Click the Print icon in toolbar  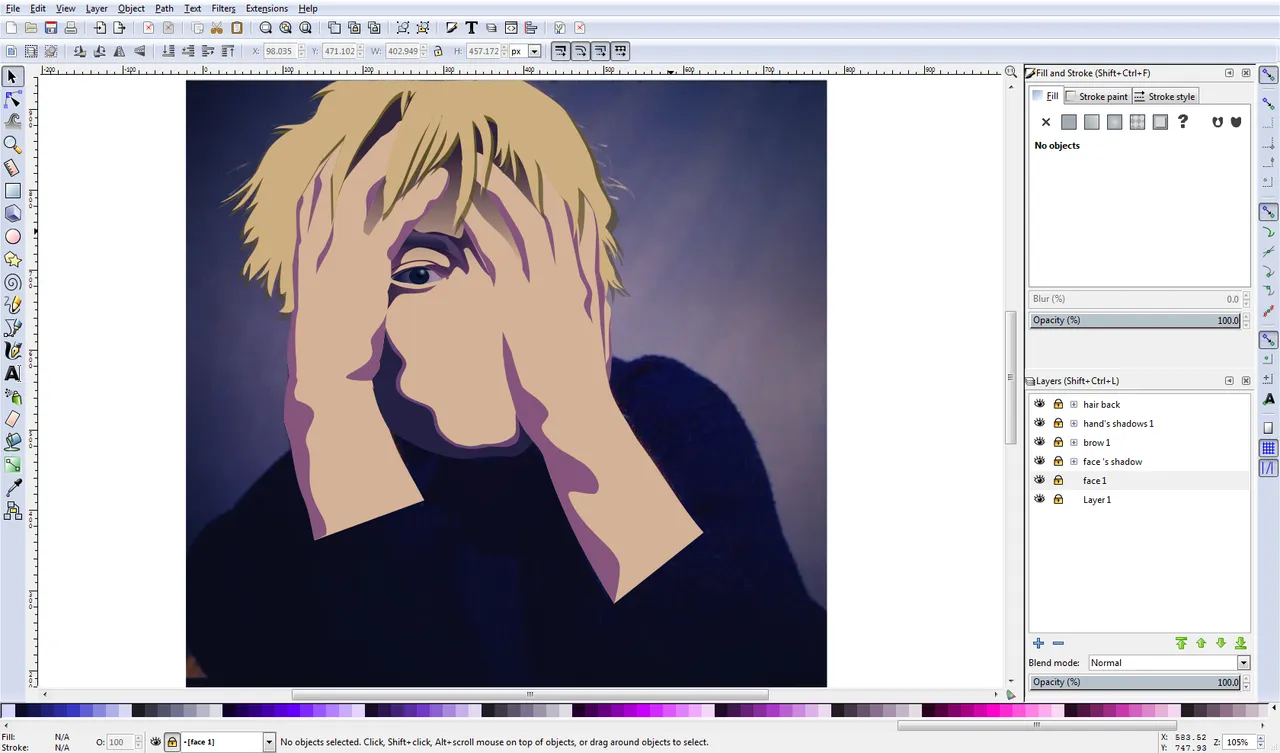(70, 28)
